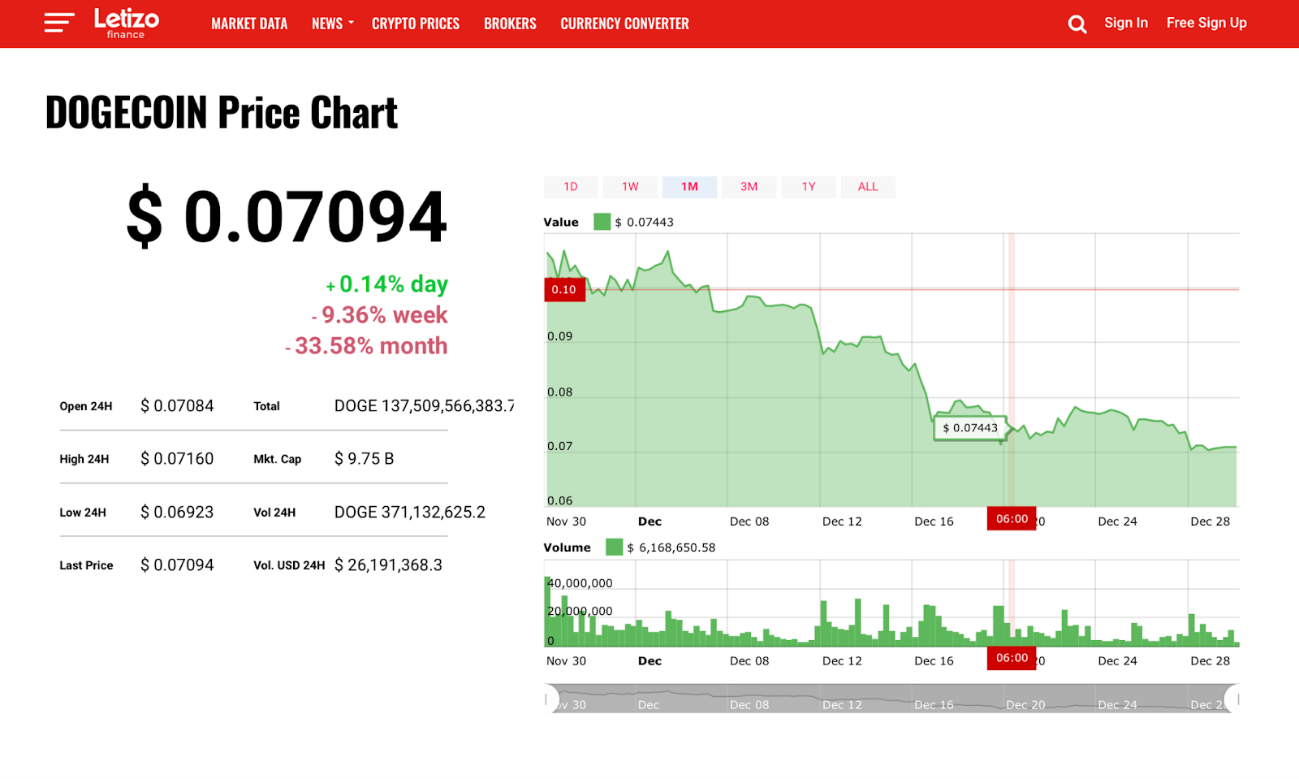
Task: Click the Mkt. Cap value $ 9.75 B
Action: click(x=364, y=459)
